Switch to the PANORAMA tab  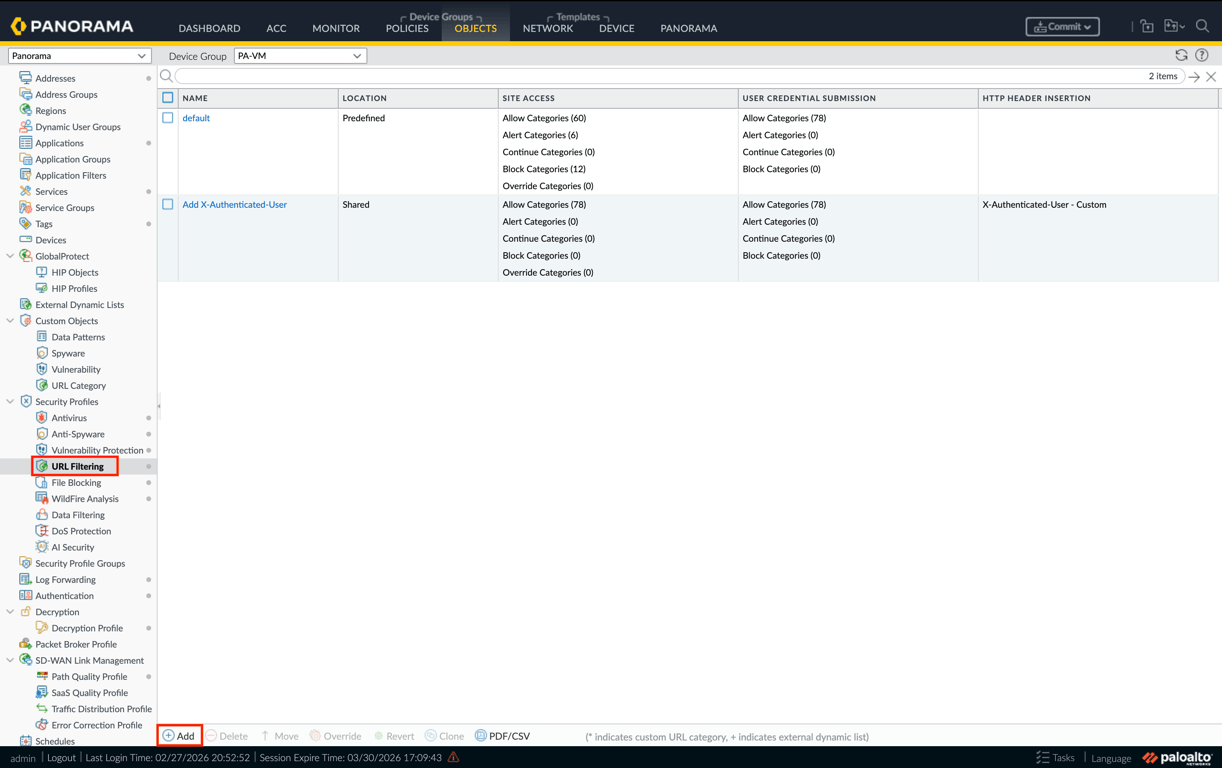tap(689, 28)
